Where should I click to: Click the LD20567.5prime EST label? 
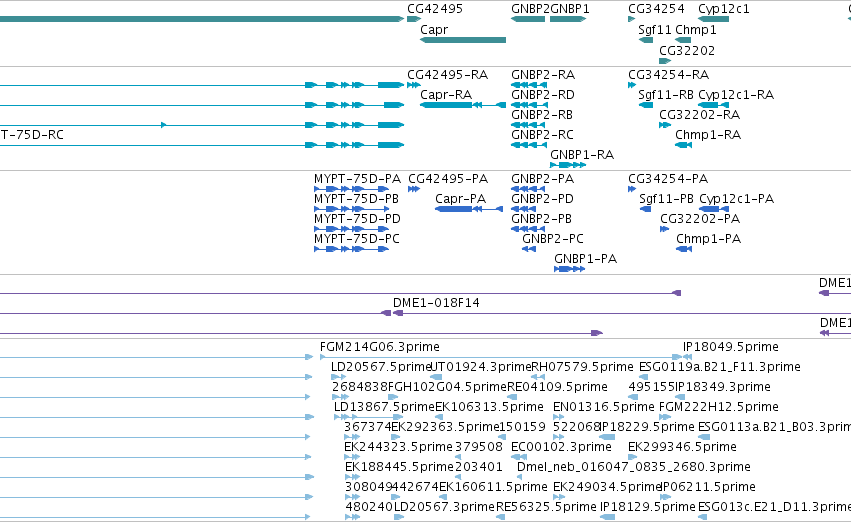pyautogui.click(x=380, y=367)
